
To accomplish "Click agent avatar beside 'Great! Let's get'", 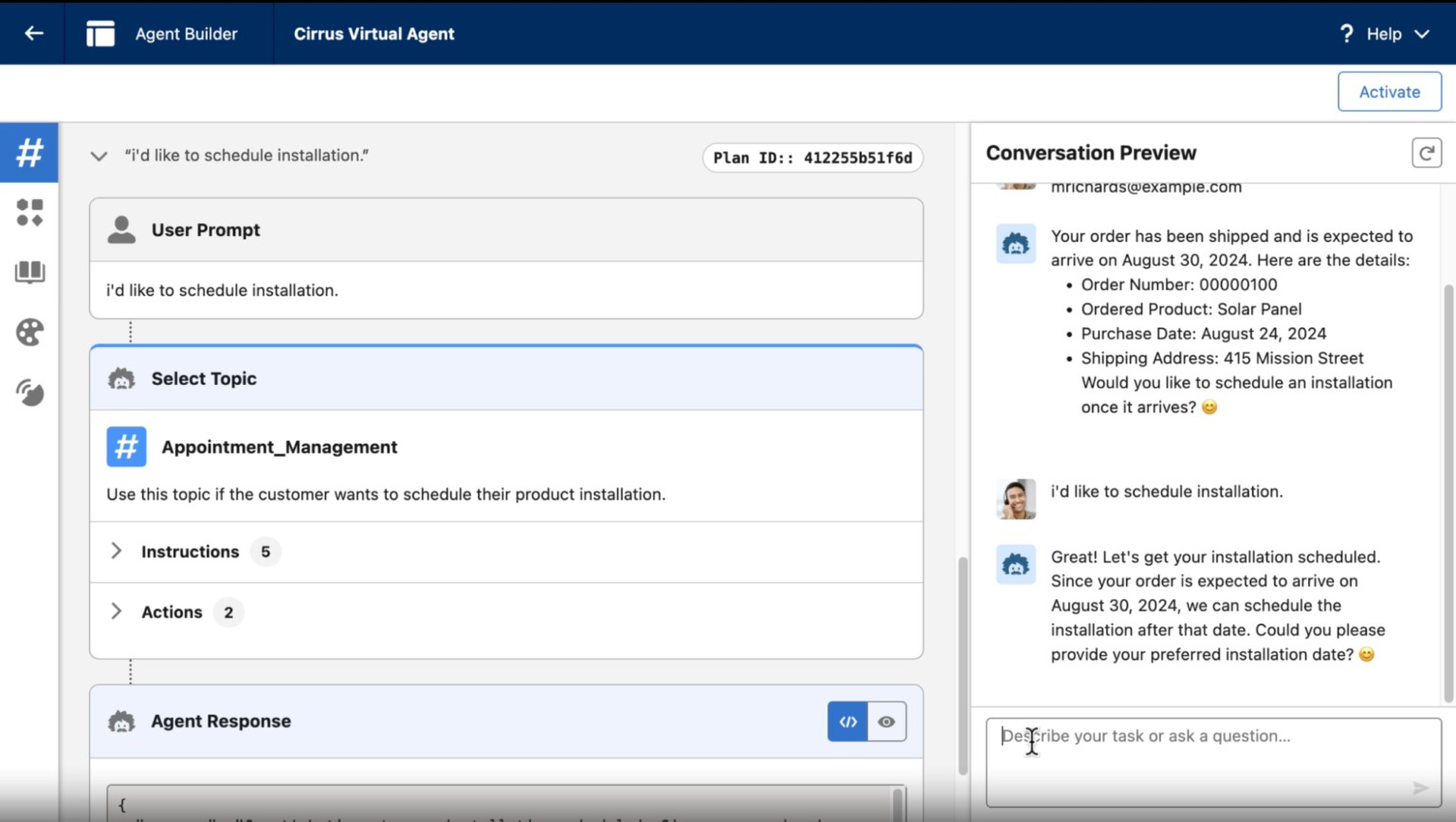I will point(1016,564).
